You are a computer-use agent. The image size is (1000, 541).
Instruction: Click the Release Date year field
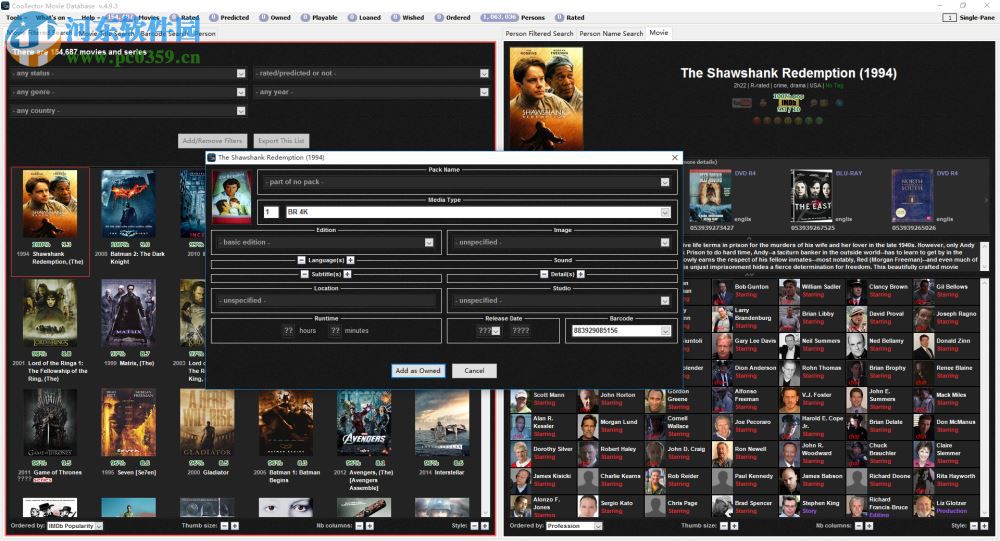coord(520,330)
